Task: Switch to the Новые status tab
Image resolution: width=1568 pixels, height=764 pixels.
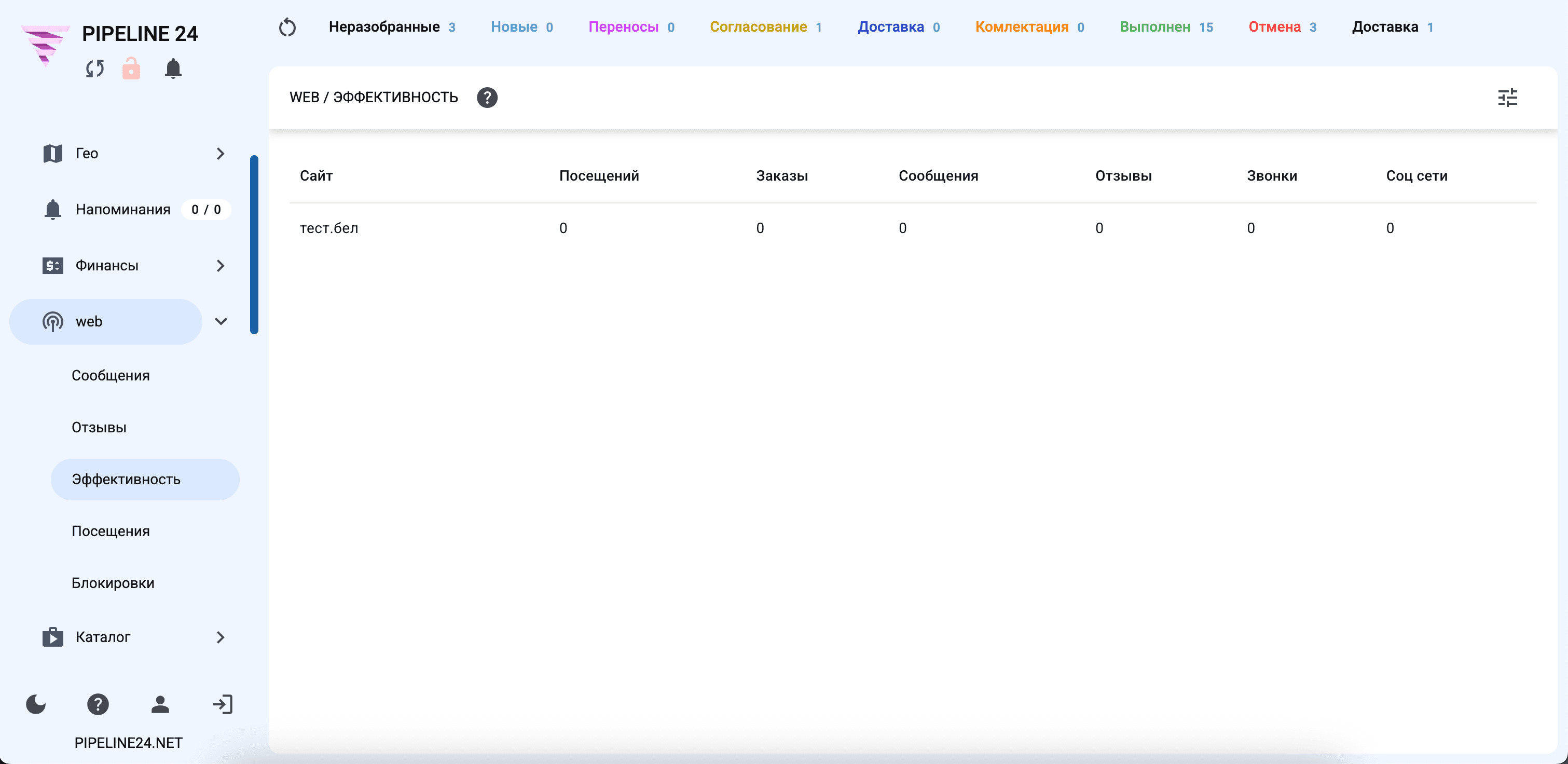Action: coord(521,28)
